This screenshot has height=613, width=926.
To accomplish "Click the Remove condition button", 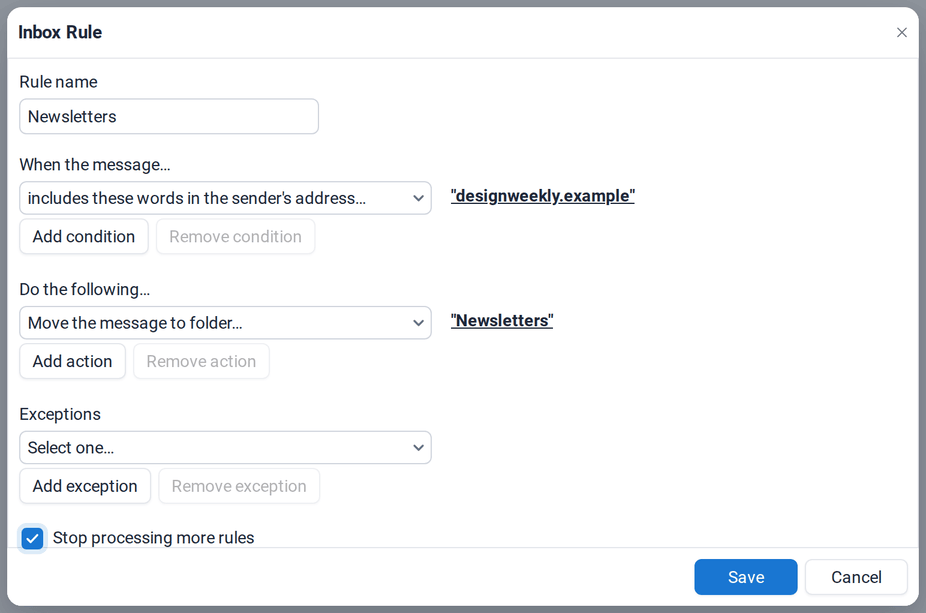I will (x=236, y=236).
